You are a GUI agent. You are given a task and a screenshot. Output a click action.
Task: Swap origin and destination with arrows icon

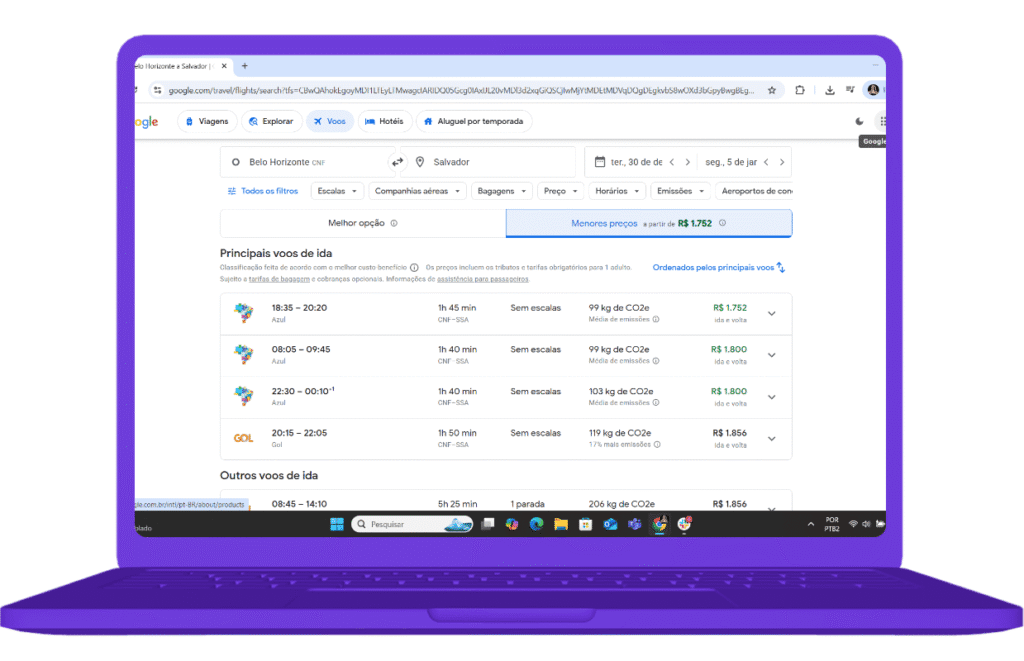tap(396, 161)
